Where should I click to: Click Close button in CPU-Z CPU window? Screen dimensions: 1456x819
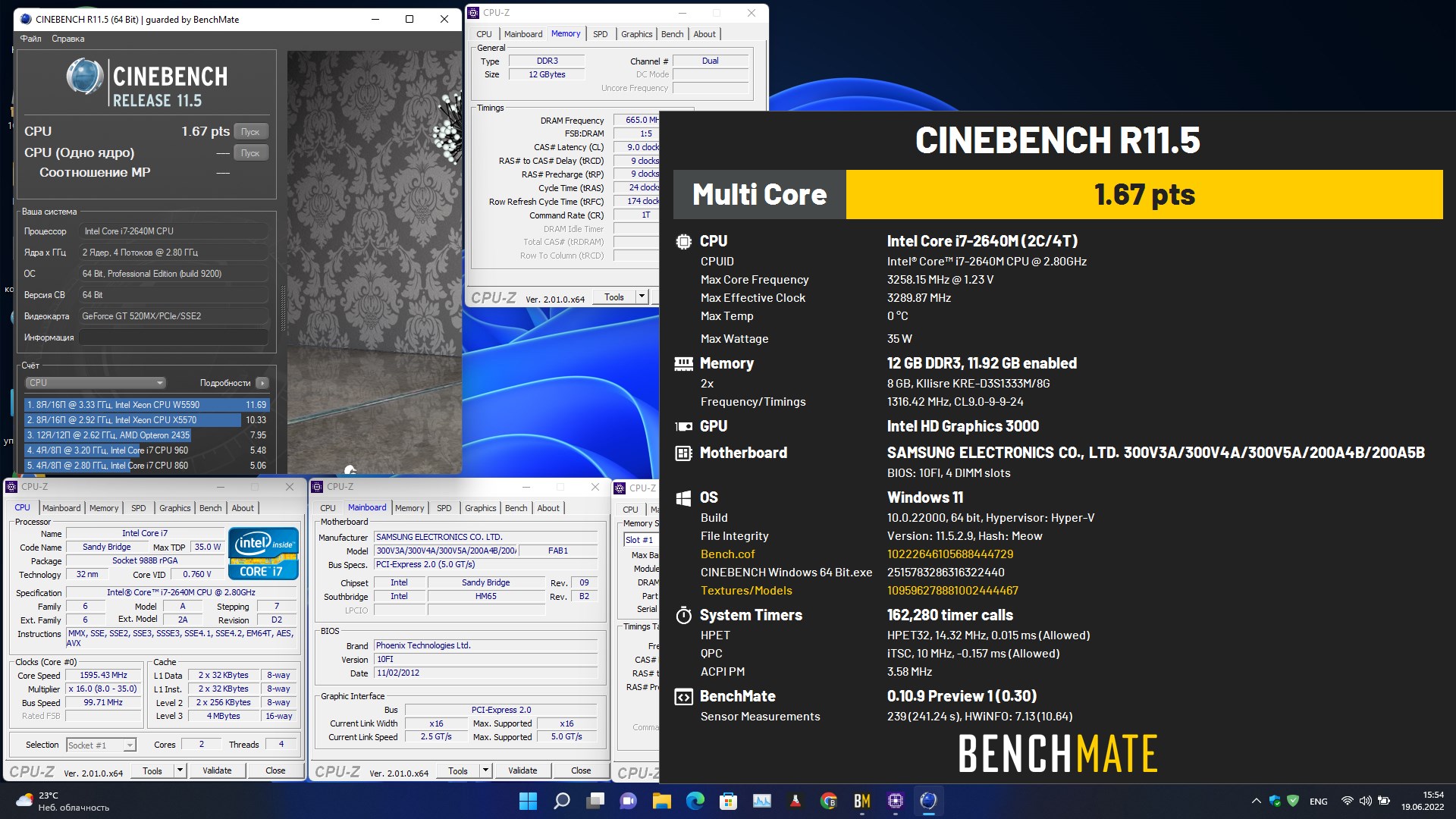tap(275, 770)
